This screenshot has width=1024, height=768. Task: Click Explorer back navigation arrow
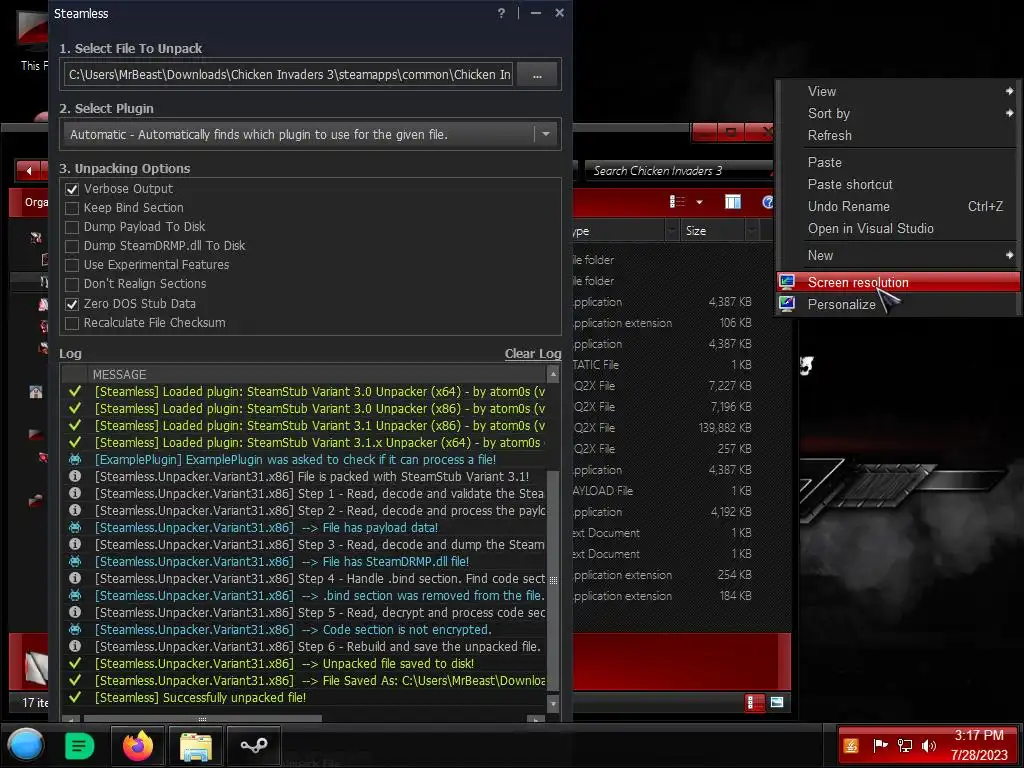click(x=29, y=170)
